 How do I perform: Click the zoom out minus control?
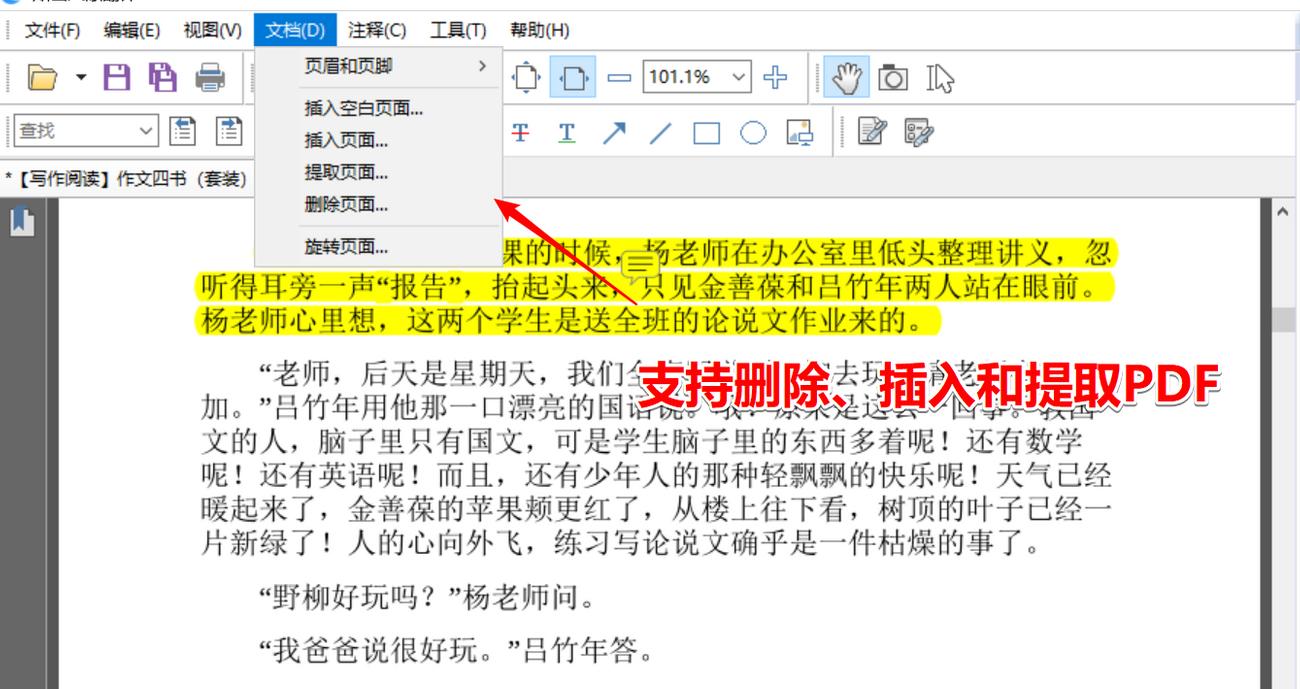click(618, 76)
